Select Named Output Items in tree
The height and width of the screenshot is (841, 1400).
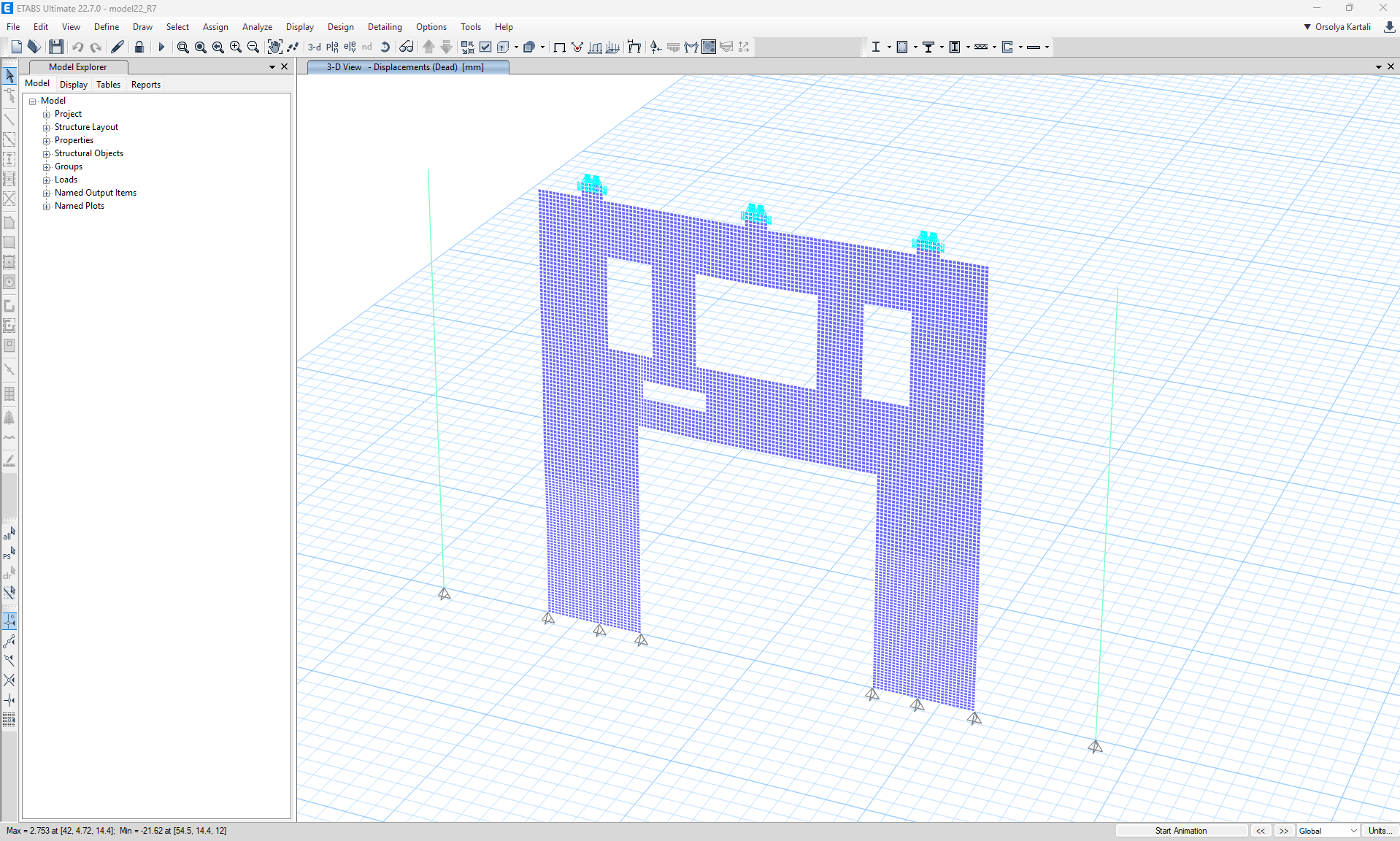pyautogui.click(x=95, y=193)
